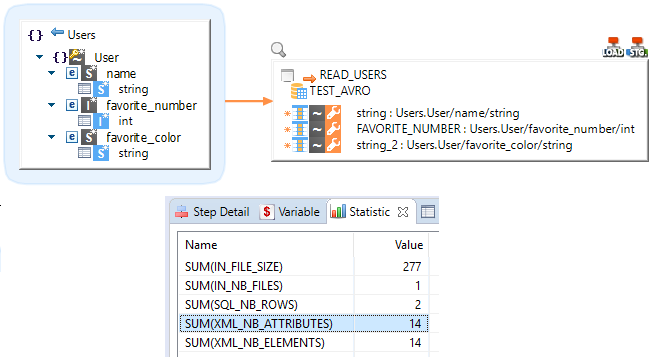Click the TEST_AVRO table name
Image resolution: width=658 pixels, height=363 pixels.
(x=340, y=91)
